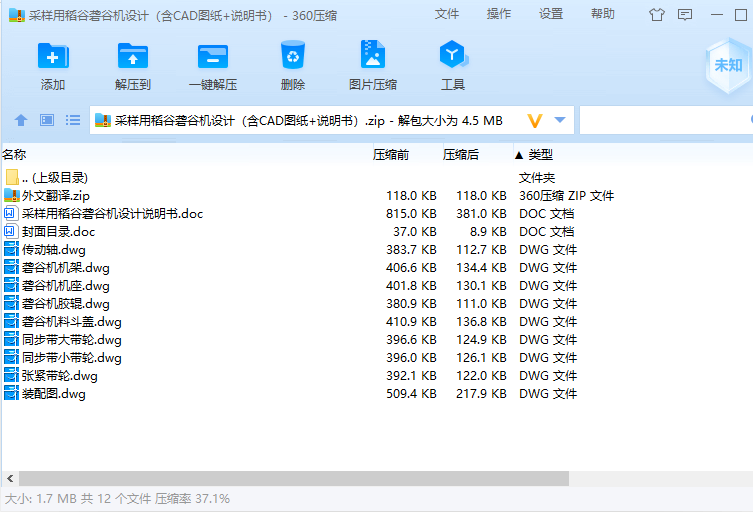Image resolution: width=753 pixels, height=512 pixels.
Task: Open the 帮助 menu
Action: pos(602,14)
